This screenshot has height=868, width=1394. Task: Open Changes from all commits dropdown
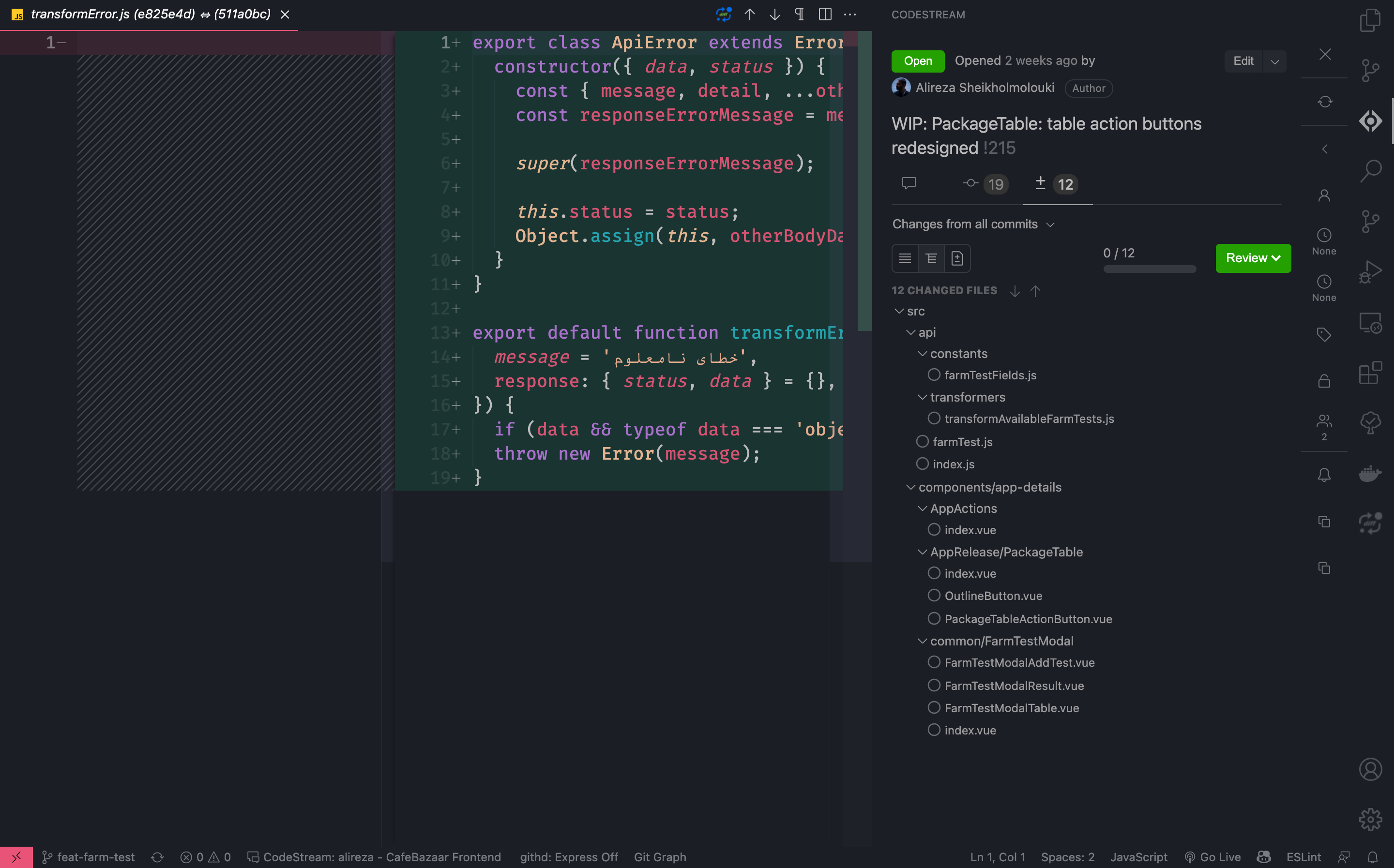[x=973, y=224]
